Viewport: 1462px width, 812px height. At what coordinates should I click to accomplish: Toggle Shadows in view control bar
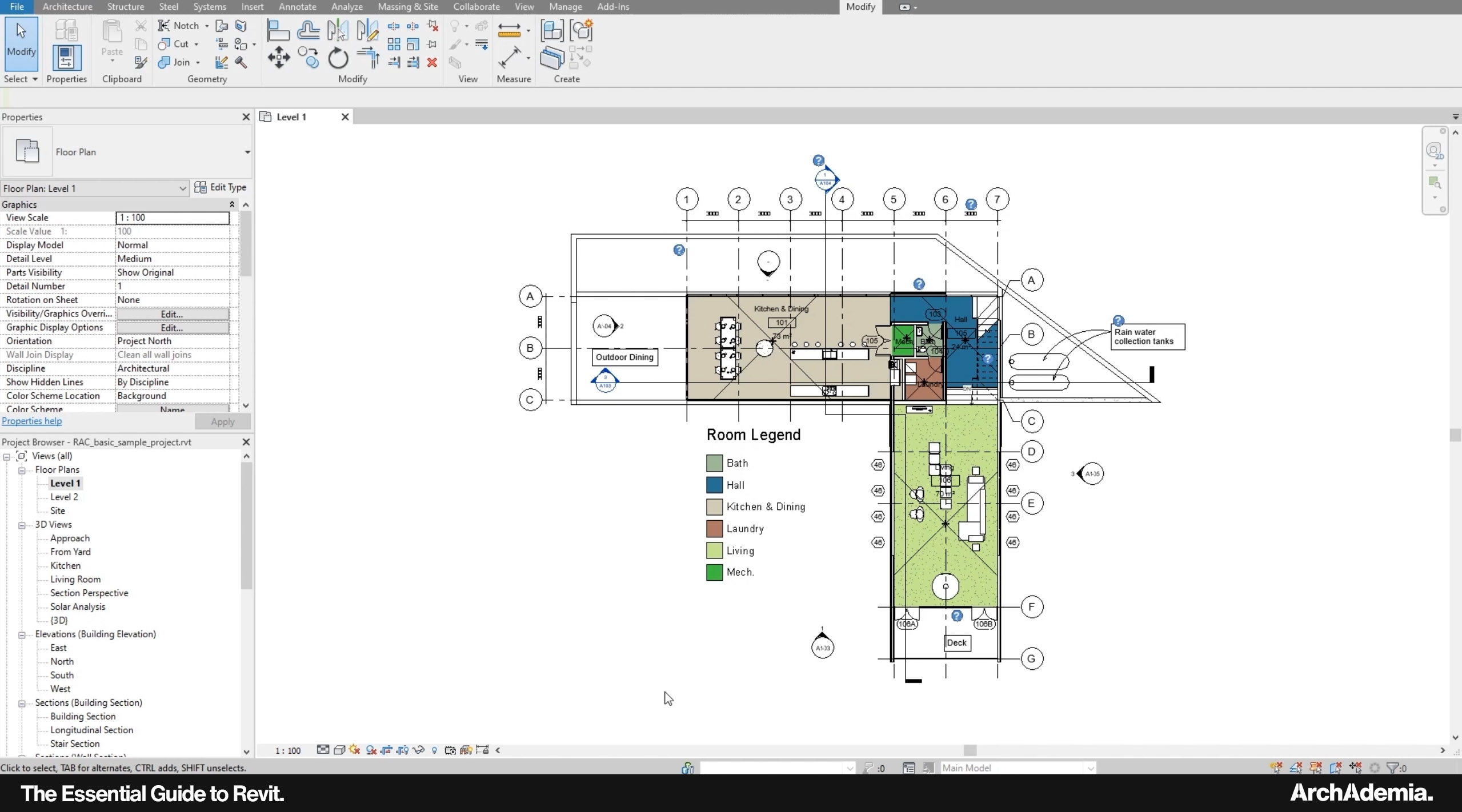(371, 750)
